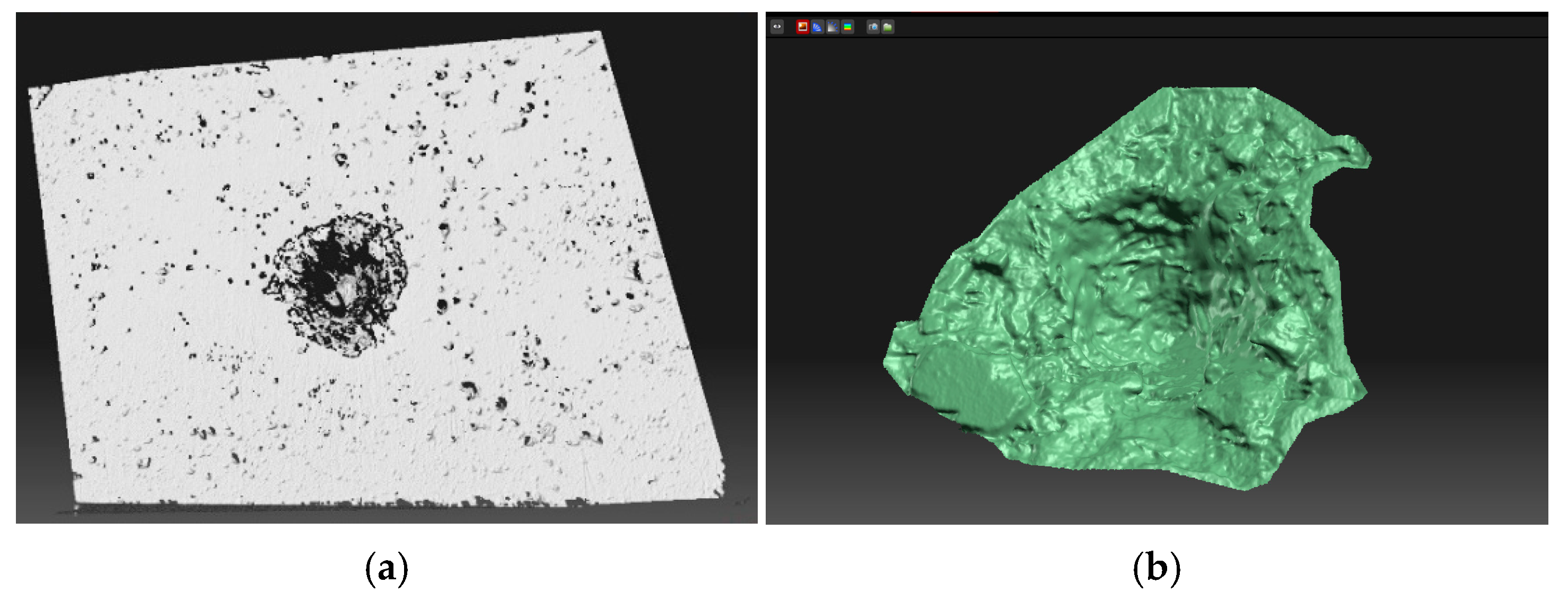Toggle the spotlight illumination on or off
The width and height of the screenshot is (1568, 592).
(x=832, y=26)
